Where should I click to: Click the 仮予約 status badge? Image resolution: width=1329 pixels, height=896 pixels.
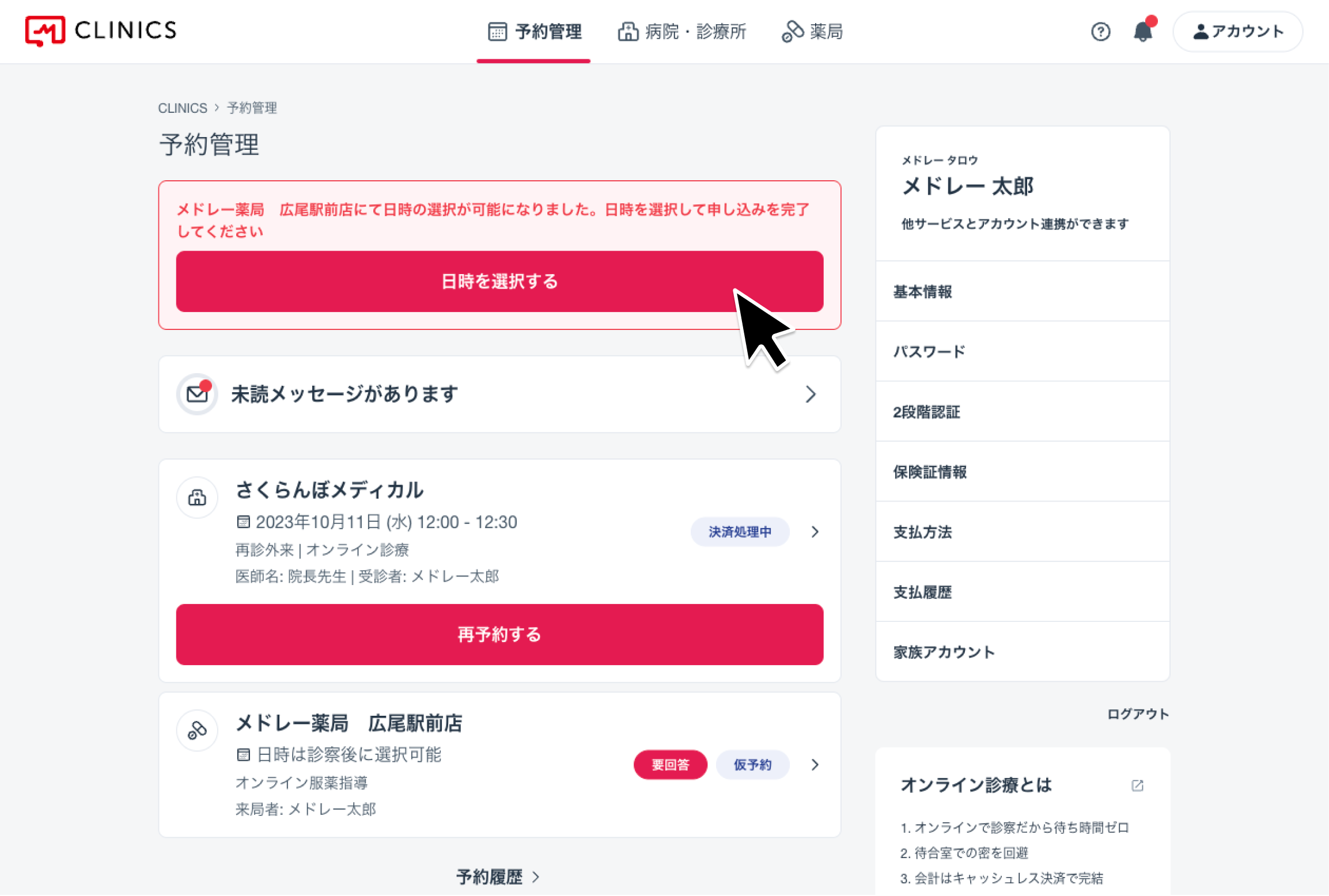[x=752, y=765]
